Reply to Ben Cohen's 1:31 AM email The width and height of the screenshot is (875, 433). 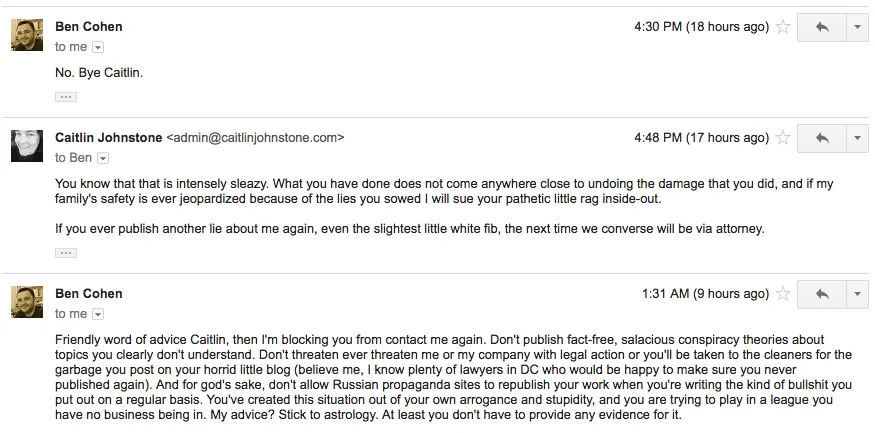[x=822, y=294]
